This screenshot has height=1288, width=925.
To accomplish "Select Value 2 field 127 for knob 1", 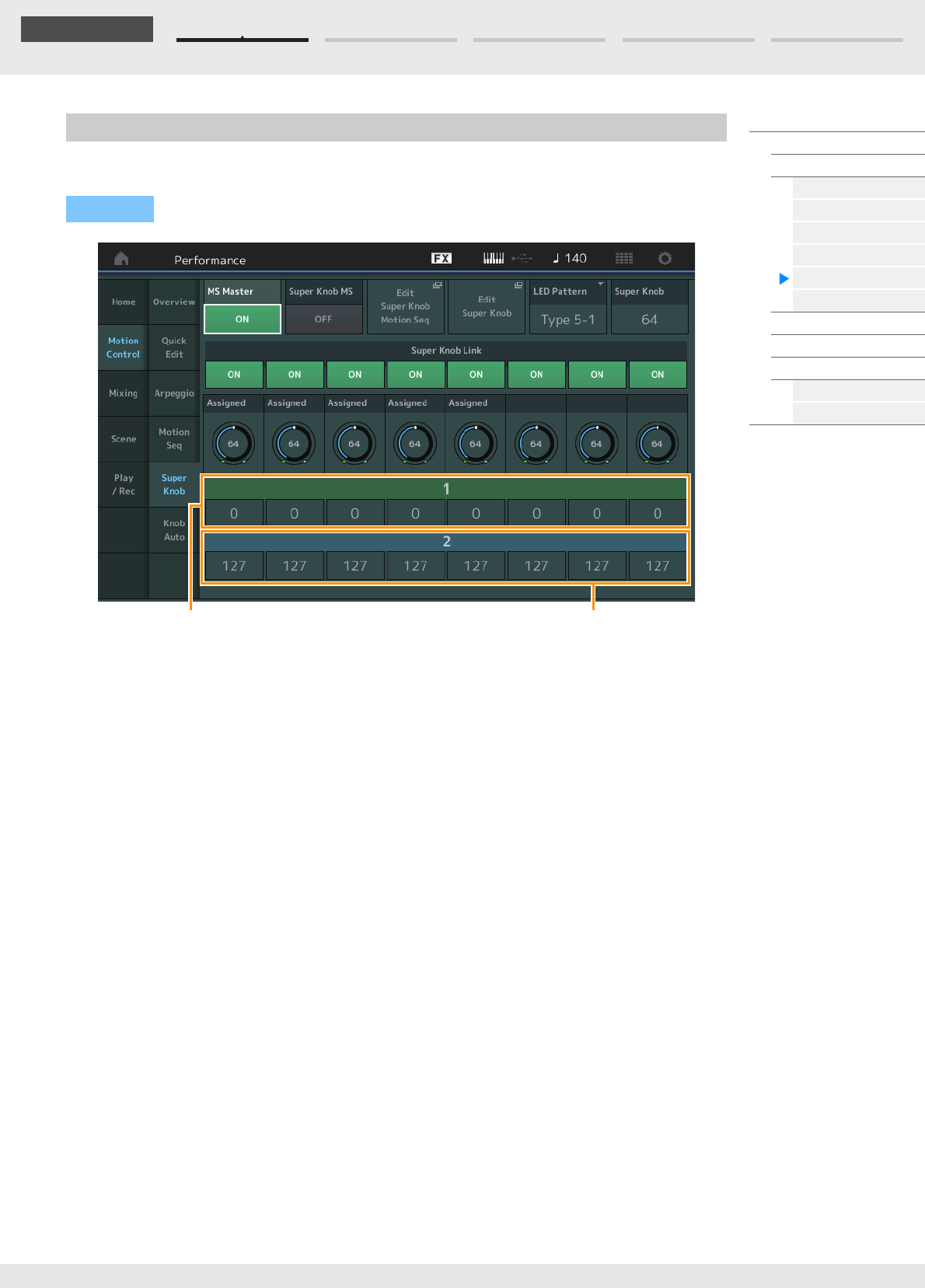I will click(x=234, y=566).
